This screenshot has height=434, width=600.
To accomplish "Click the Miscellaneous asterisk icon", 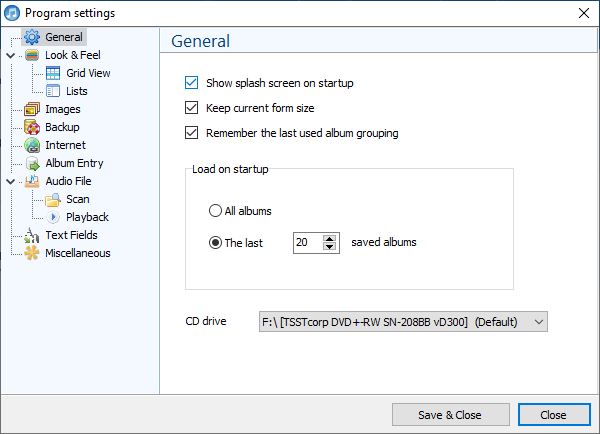I will (x=32, y=253).
